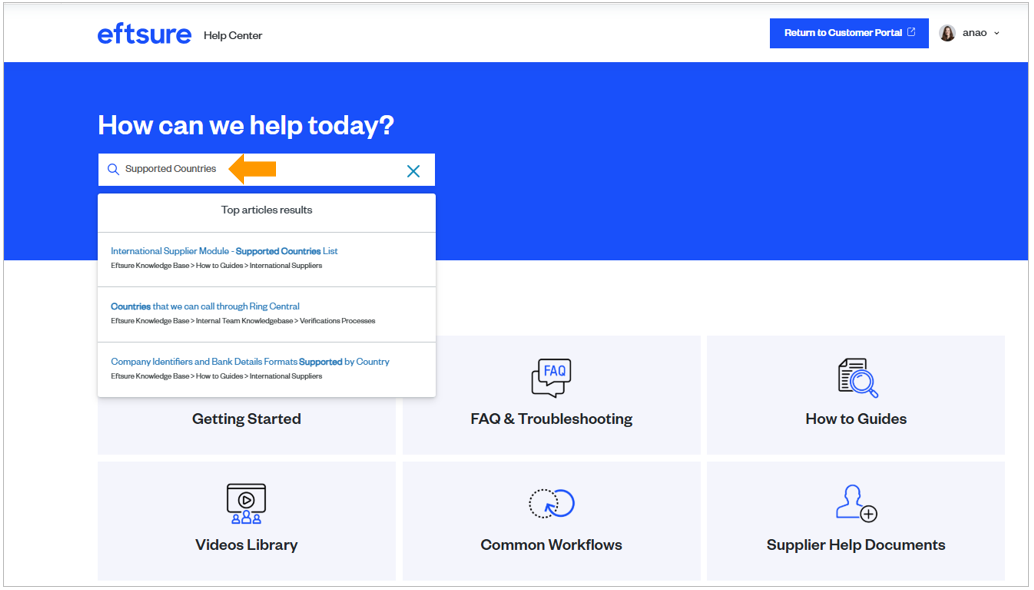1034x590 pixels.
Task: Click breadcrumb under Company Identifiers article result
Action: click(x=216, y=376)
